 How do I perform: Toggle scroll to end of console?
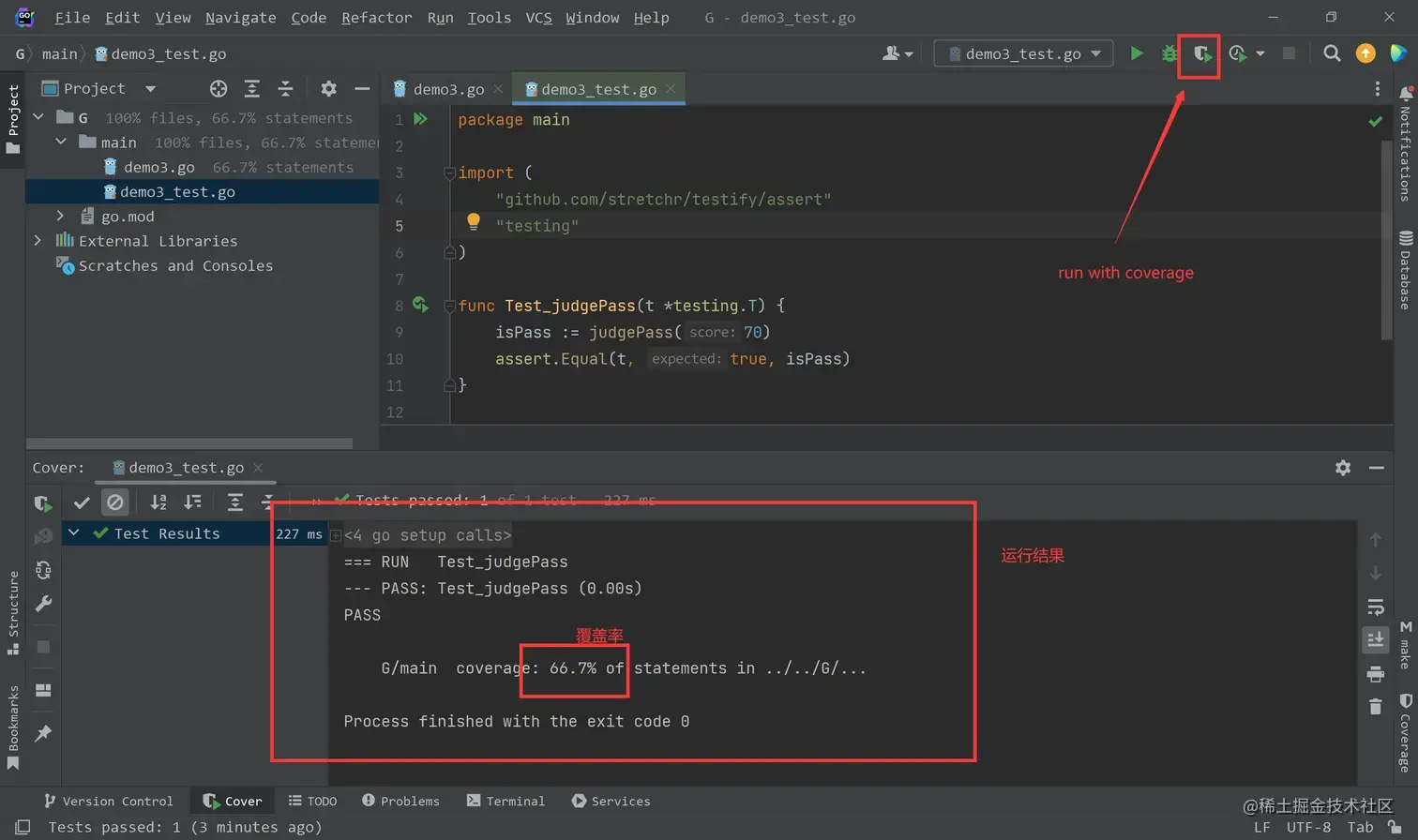pyautogui.click(x=1376, y=639)
